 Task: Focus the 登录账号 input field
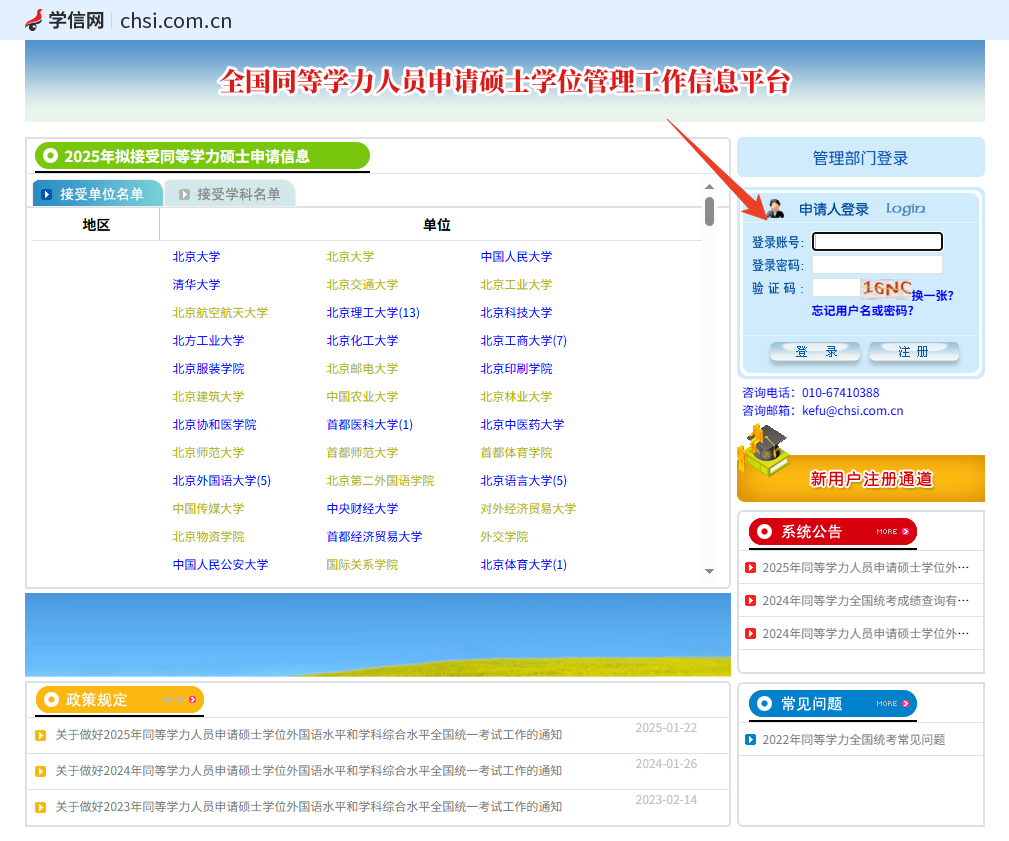(877, 241)
